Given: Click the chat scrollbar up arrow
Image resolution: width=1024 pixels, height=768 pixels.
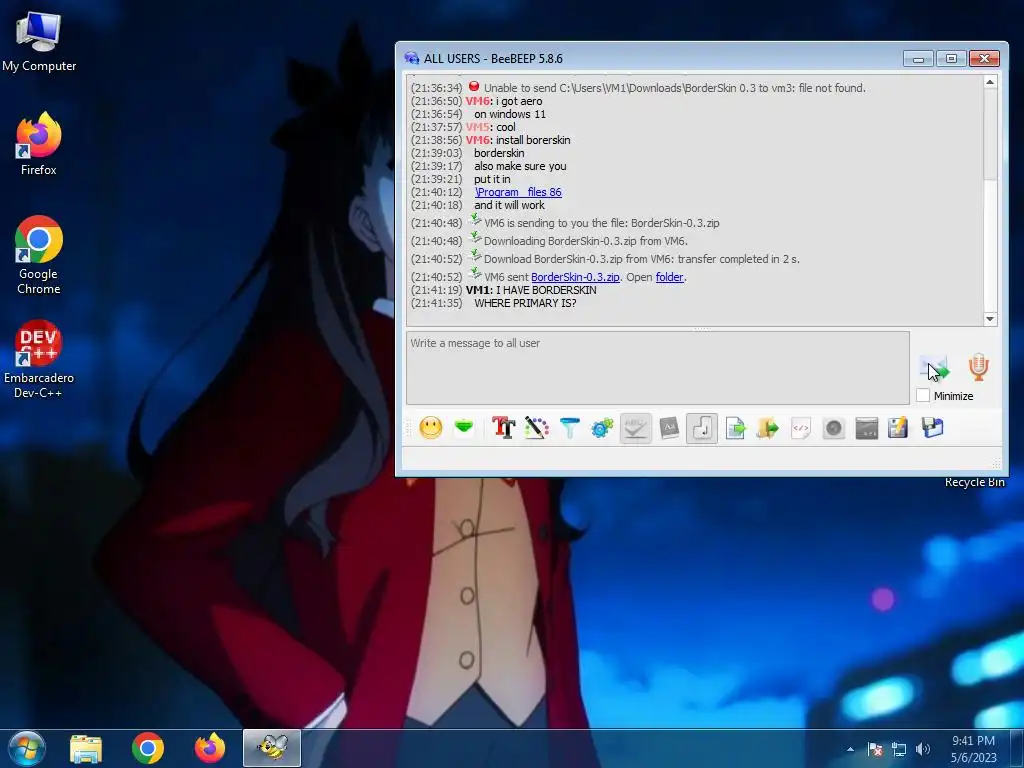Looking at the screenshot, I should point(990,82).
